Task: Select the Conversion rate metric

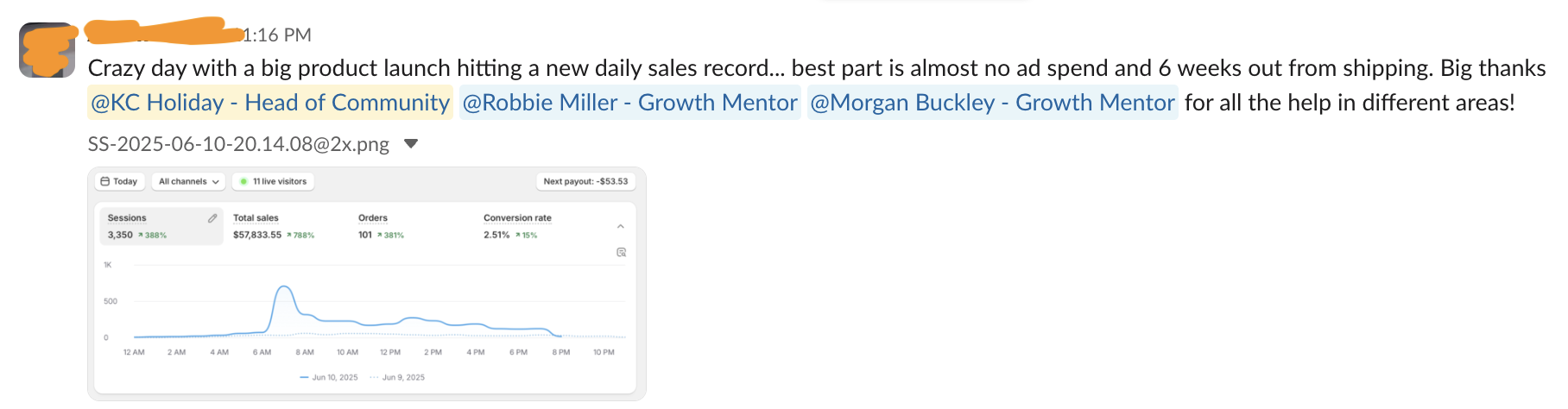Action: coord(517,226)
